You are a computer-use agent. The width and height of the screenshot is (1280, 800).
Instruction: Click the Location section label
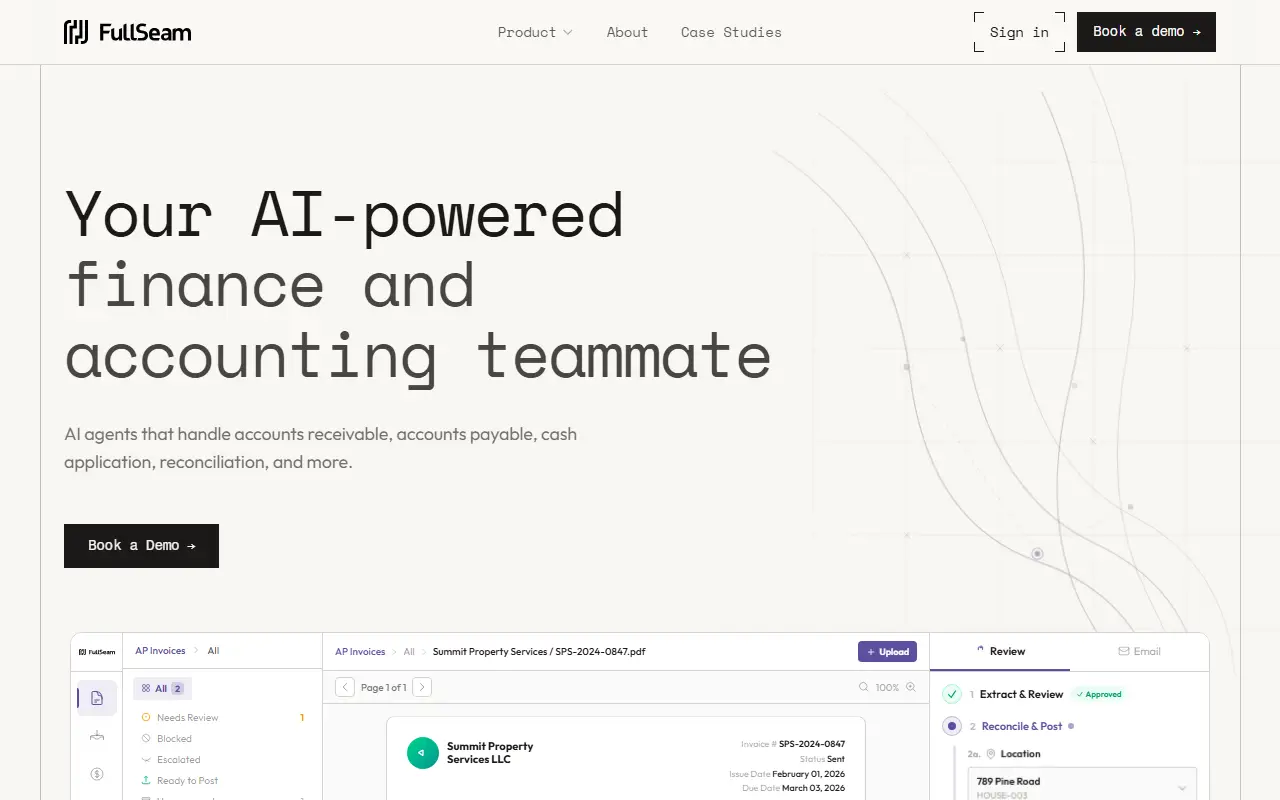(1020, 754)
